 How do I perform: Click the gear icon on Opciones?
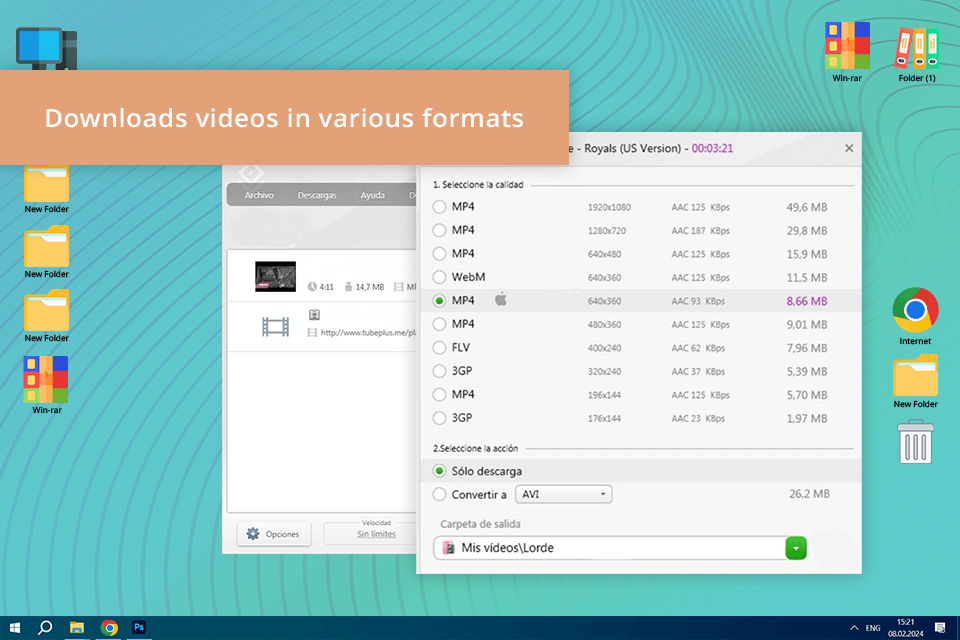tap(253, 534)
